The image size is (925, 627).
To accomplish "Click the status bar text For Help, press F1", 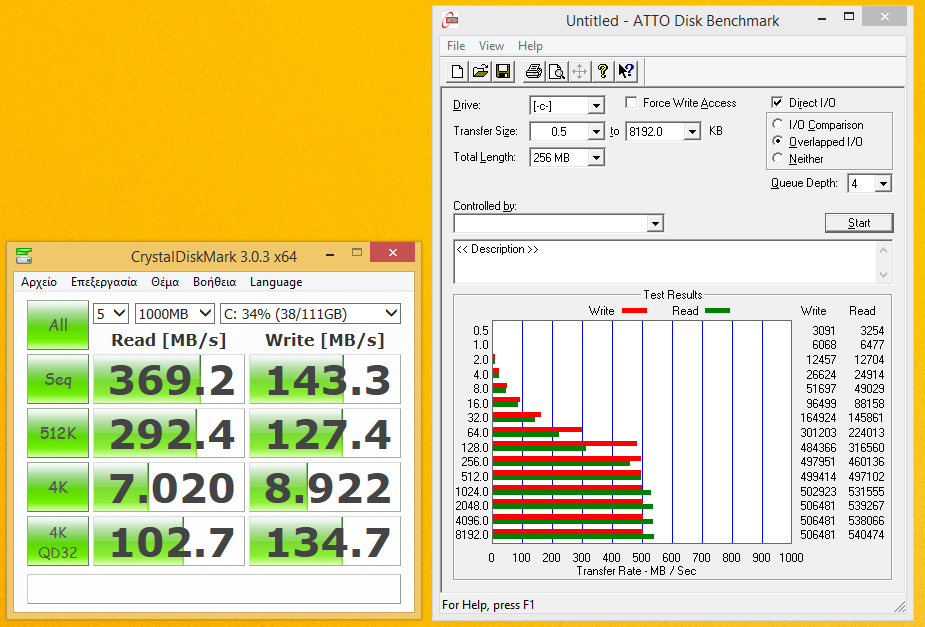I will (488, 605).
